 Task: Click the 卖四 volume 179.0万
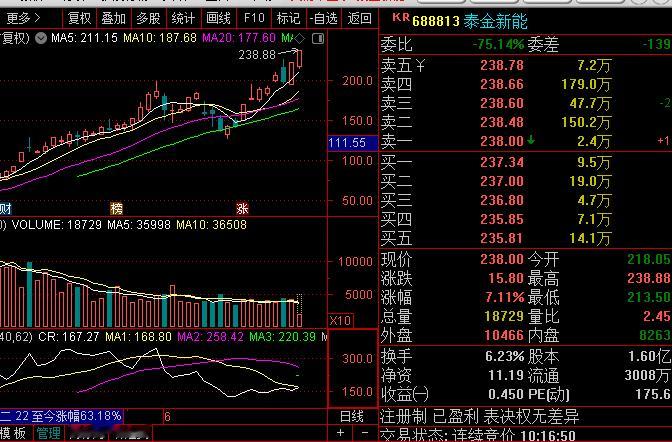(586, 84)
